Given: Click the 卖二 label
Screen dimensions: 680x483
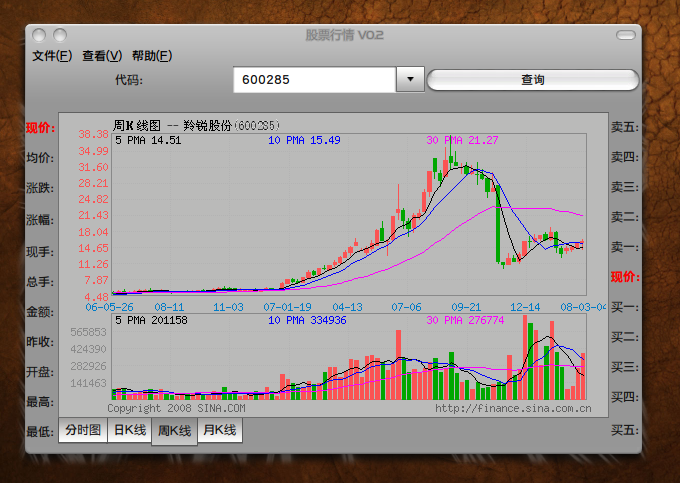Looking at the screenshot, I should 625,217.
